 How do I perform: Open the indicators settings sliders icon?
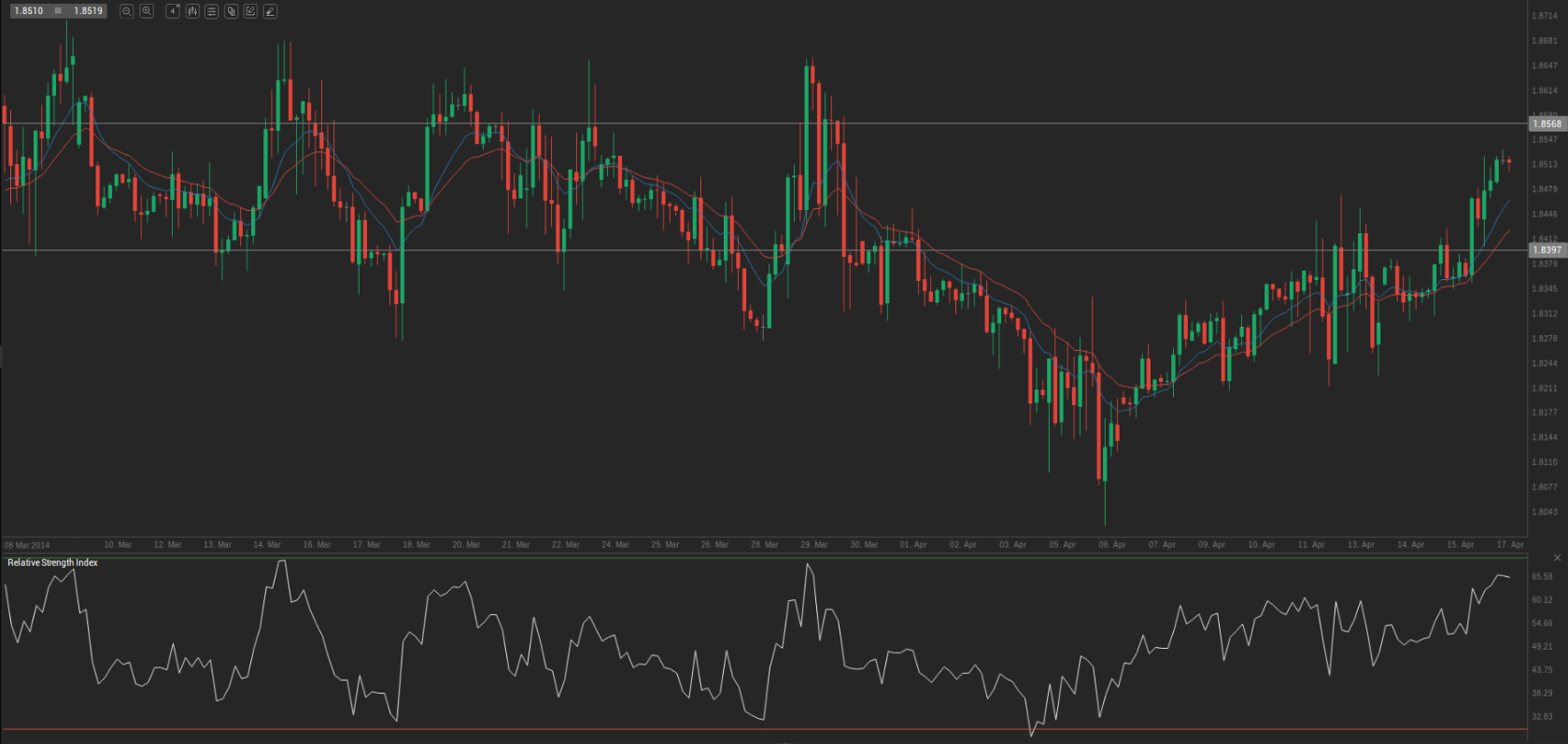tap(212, 11)
